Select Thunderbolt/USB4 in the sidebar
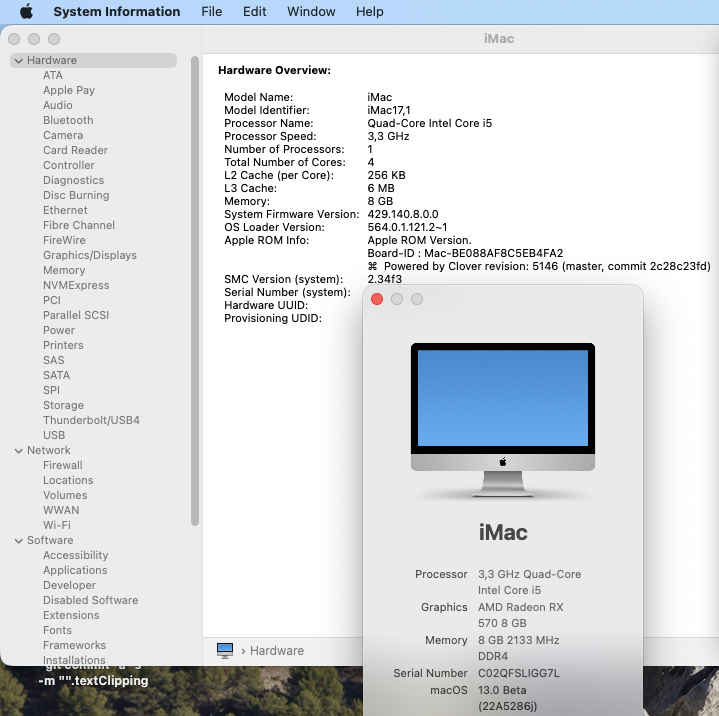This screenshot has width=719, height=716. (91, 420)
